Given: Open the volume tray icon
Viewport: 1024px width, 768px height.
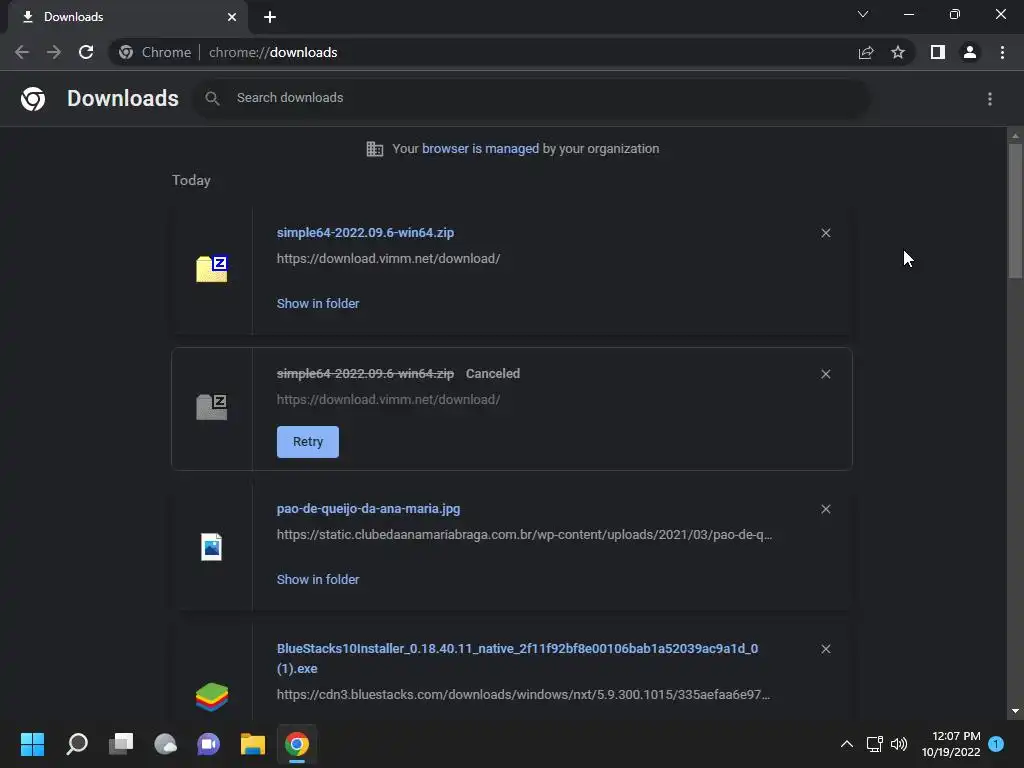Looking at the screenshot, I should click(899, 744).
